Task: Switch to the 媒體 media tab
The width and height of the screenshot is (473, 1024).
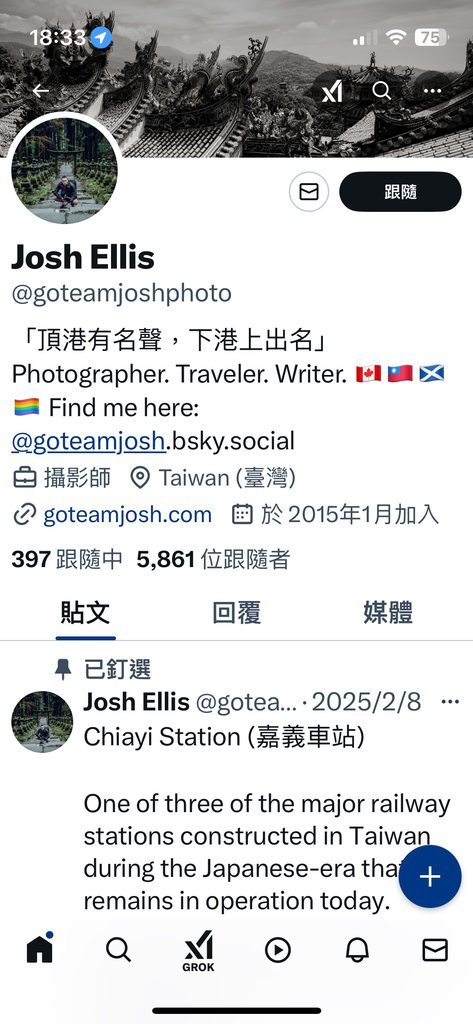Action: coord(388,613)
